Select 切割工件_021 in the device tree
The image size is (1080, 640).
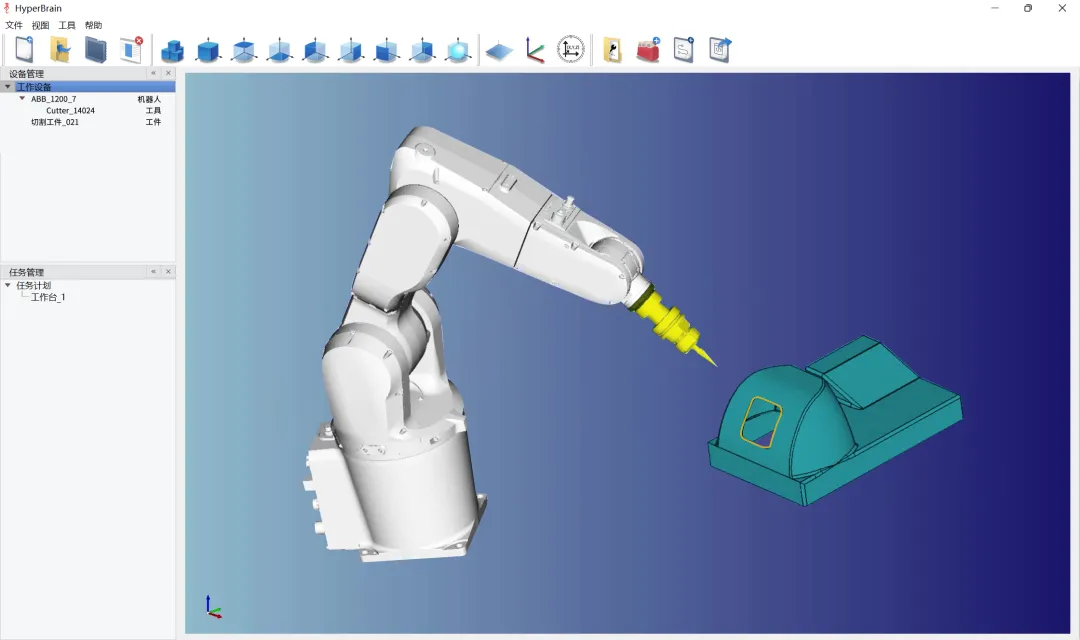[55, 122]
